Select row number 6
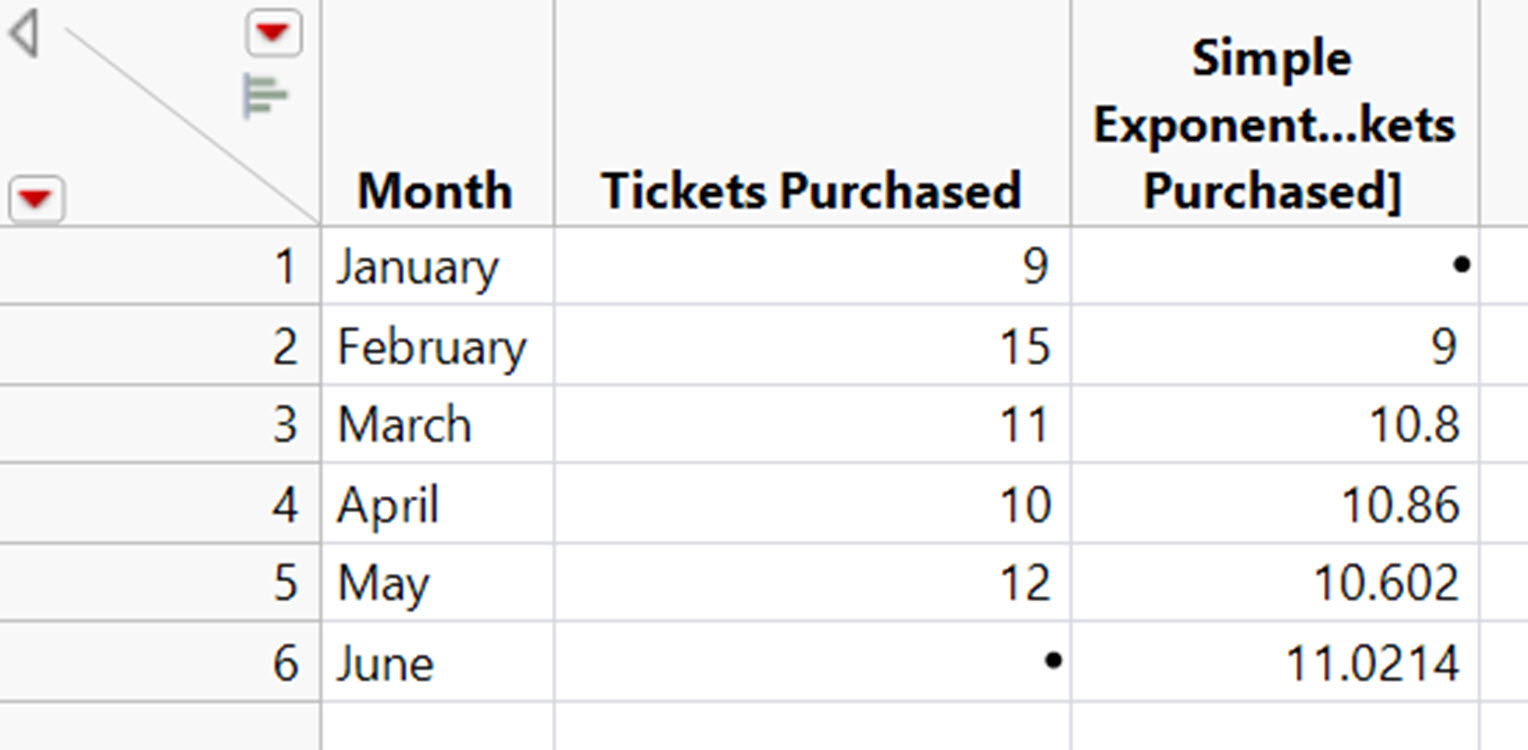This screenshot has width=1528, height=750. pyautogui.click(x=160, y=662)
